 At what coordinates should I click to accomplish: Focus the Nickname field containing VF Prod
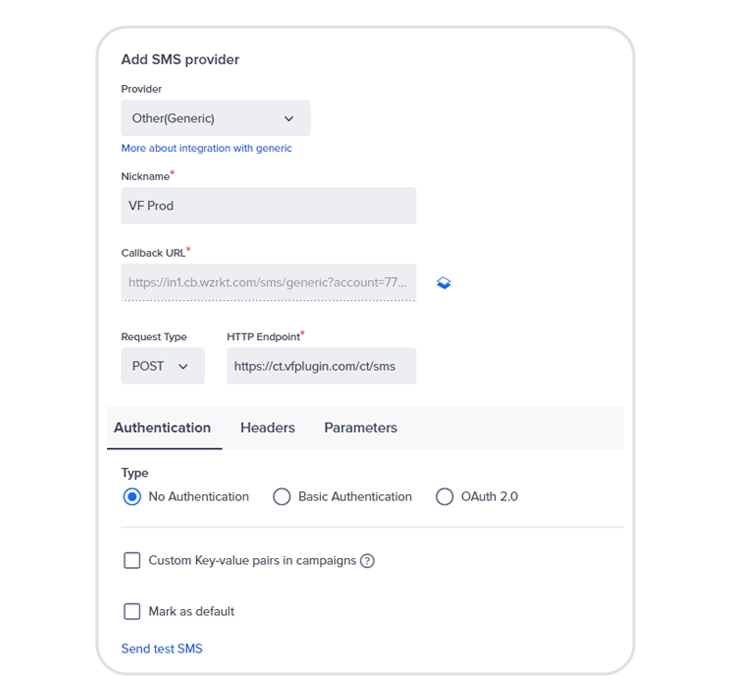269,206
